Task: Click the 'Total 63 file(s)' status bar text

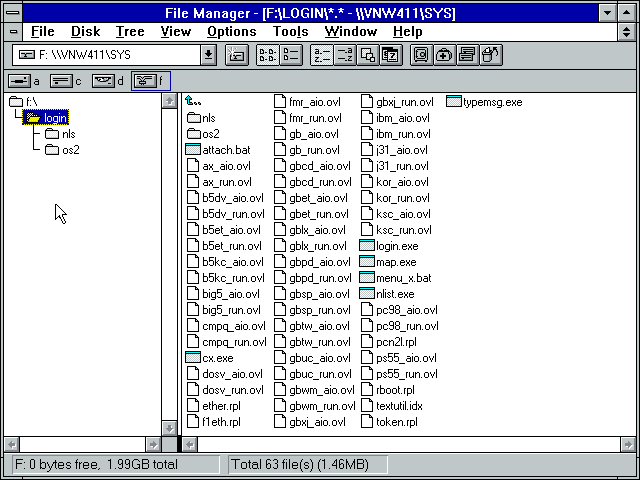Action: (x=300, y=464)
